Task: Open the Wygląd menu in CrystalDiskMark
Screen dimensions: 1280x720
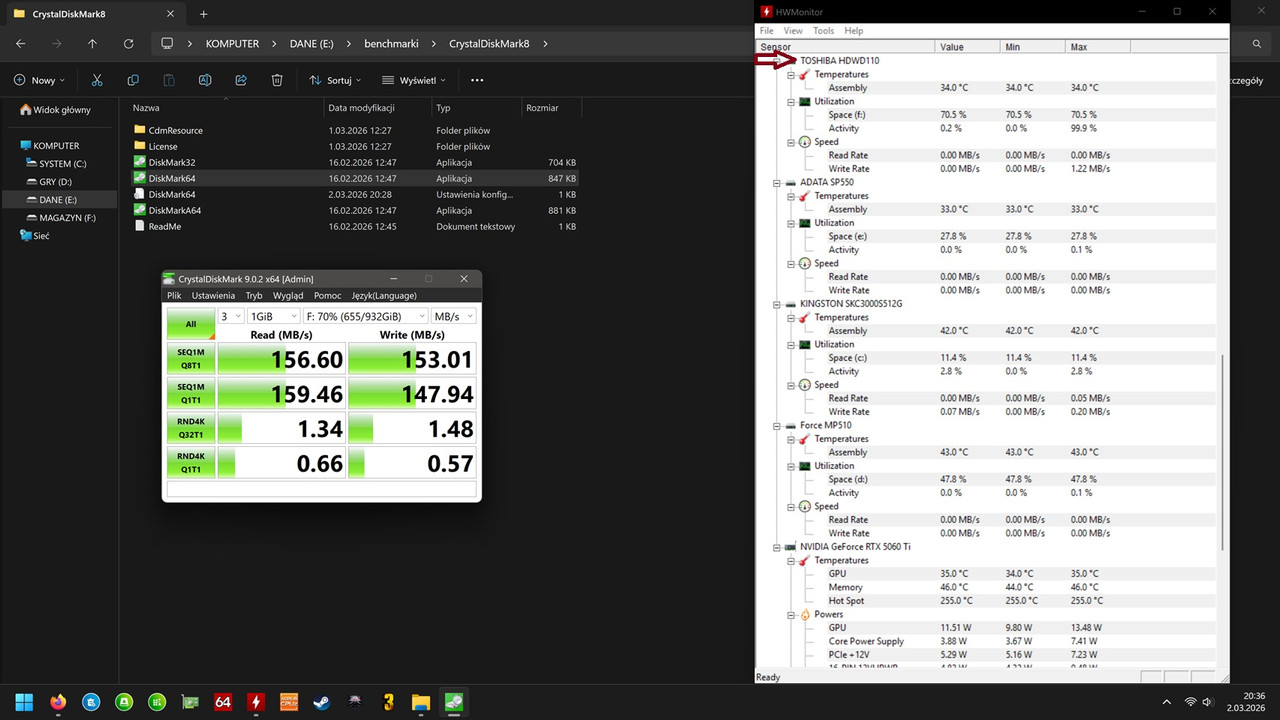Action: click(x=288, y=296)
